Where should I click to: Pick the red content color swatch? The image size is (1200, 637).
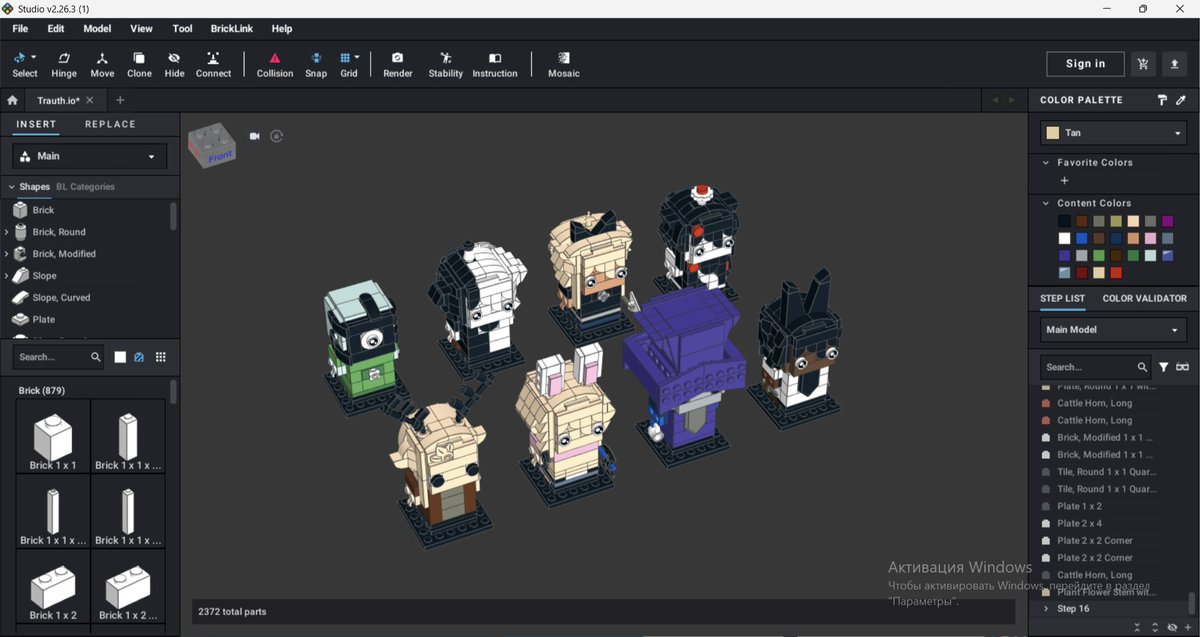[x=1116, y=272]
